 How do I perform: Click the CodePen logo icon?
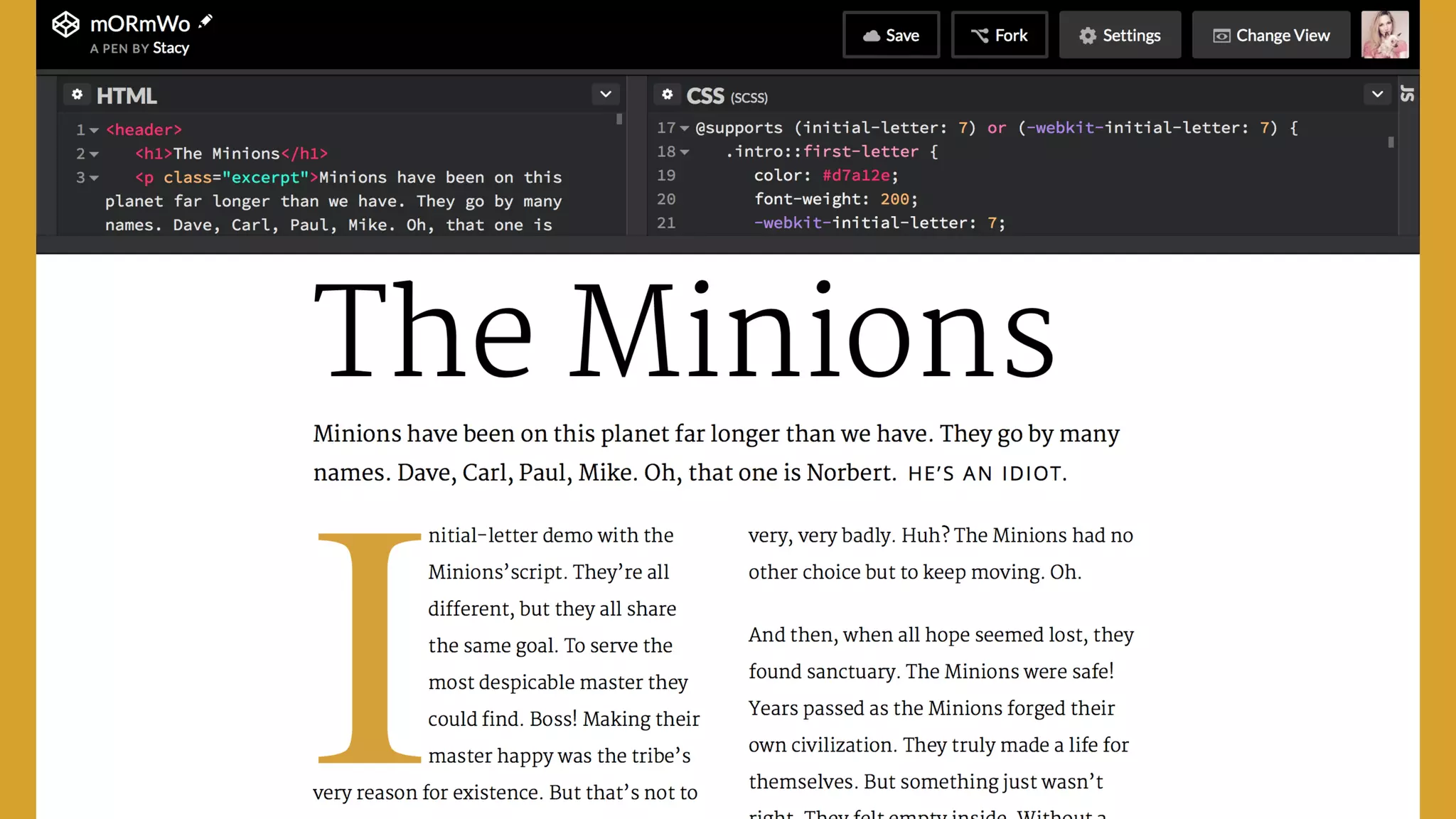click(65, 25)
